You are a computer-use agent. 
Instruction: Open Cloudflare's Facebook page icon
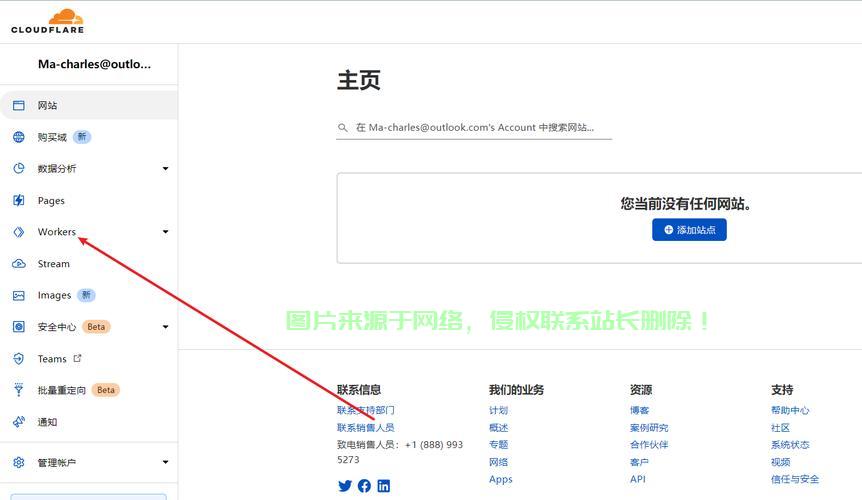point(364,486)
